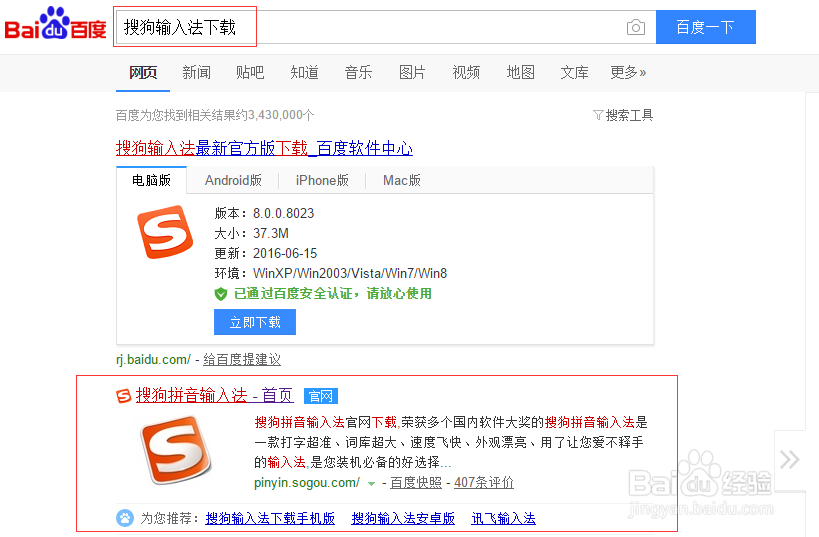Click the 立即下载 button
This screenshot has height=537, width=819.
(255, 322)
